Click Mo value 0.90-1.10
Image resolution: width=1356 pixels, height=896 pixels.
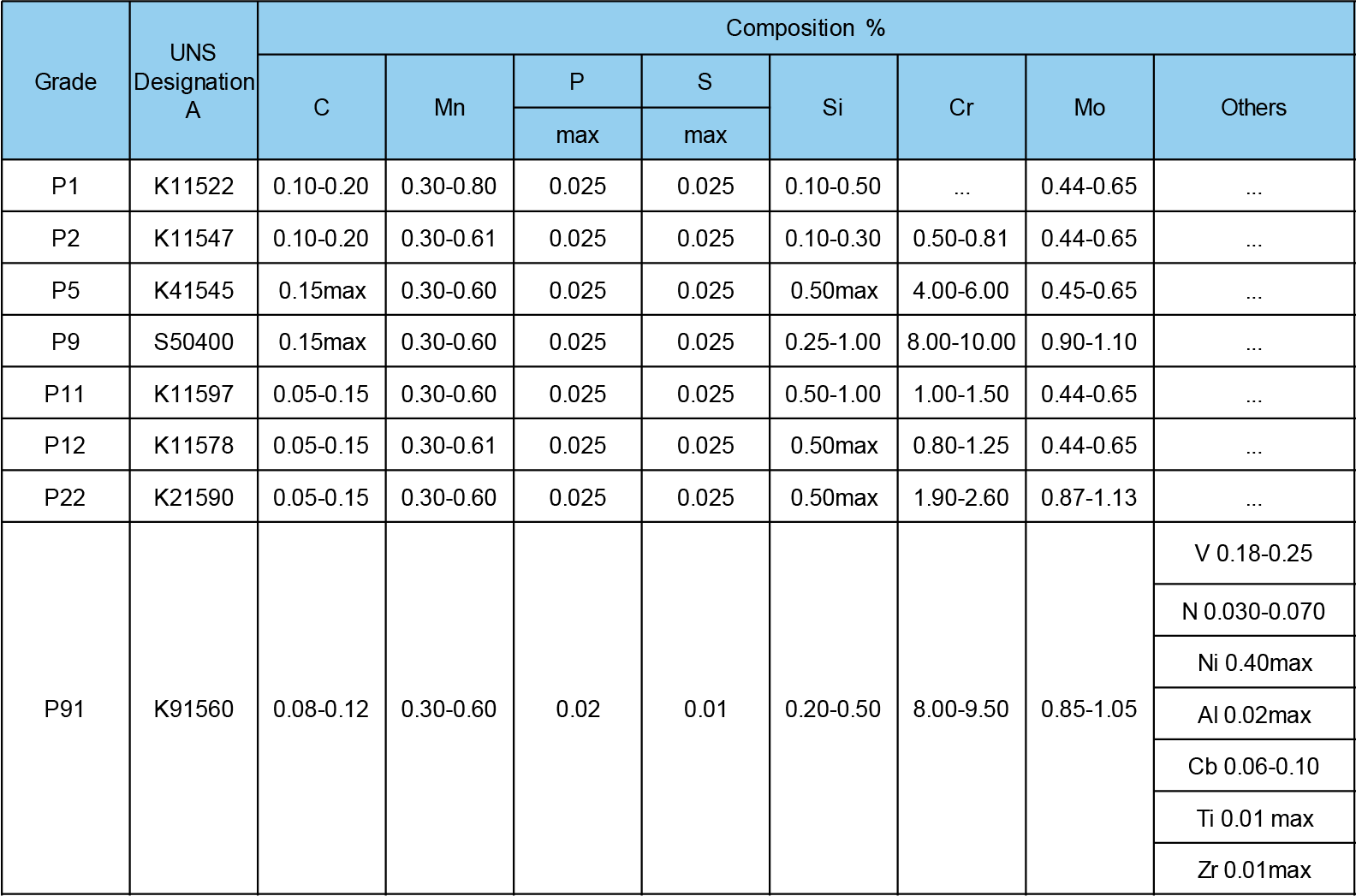tap(1090, 341)
